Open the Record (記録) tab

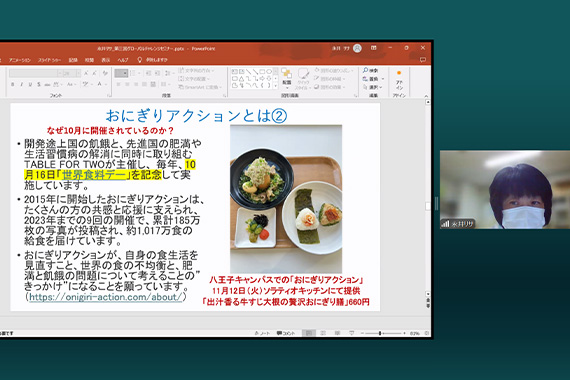[73, 60]
